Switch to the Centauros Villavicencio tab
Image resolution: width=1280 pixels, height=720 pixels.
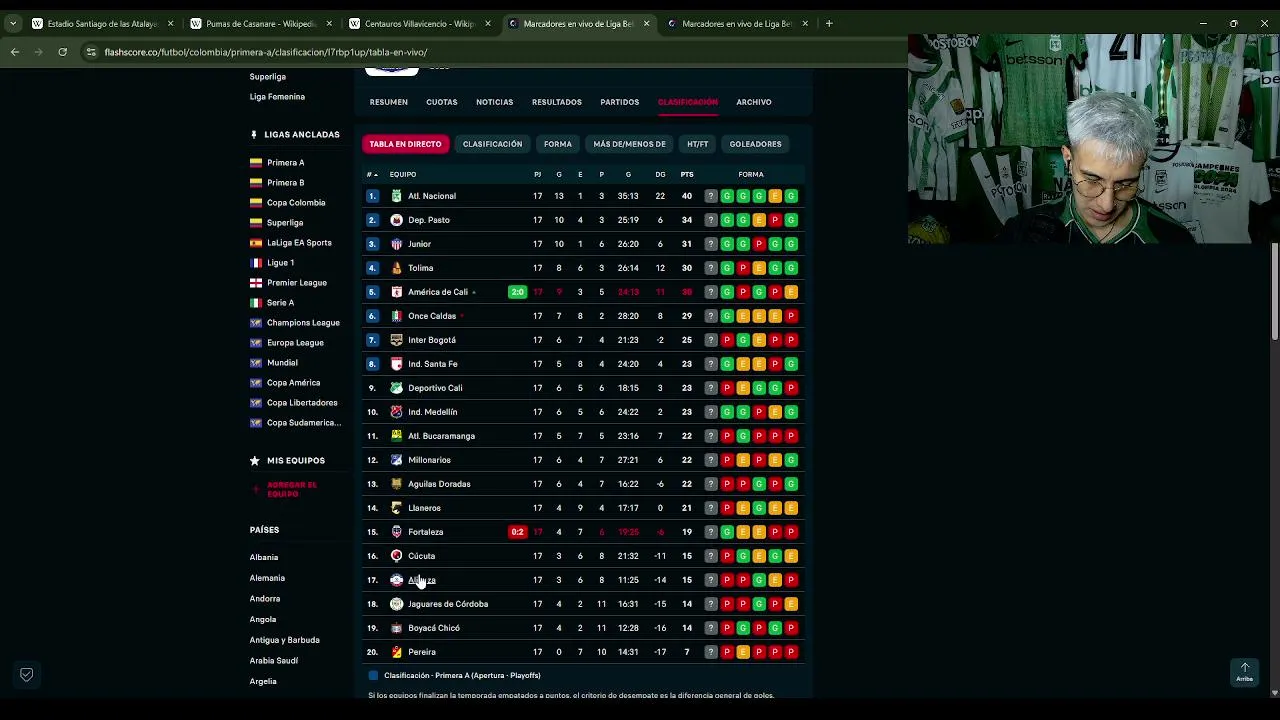coord(419,23)
